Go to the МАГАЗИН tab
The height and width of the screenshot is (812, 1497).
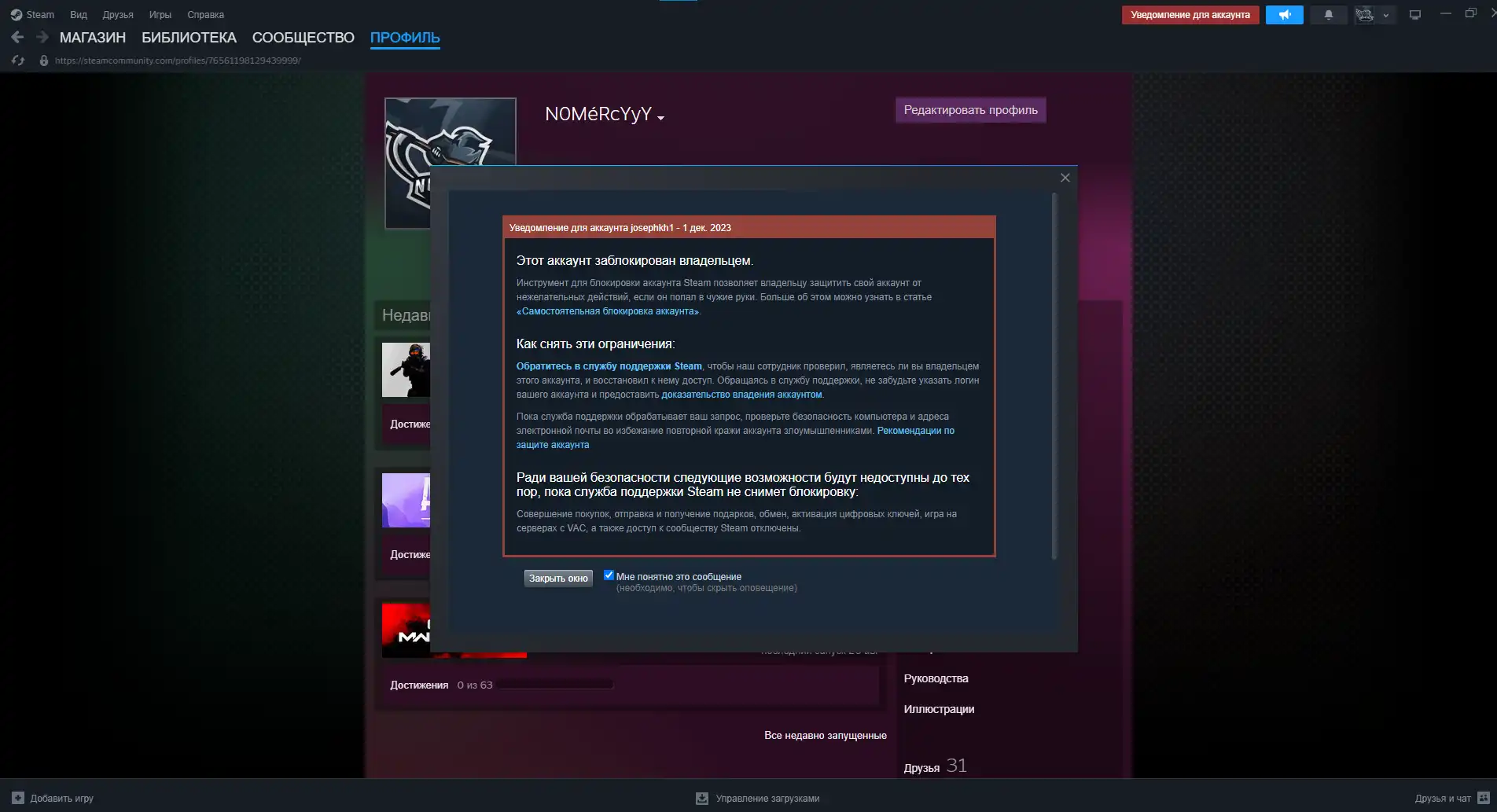[93, 38]
